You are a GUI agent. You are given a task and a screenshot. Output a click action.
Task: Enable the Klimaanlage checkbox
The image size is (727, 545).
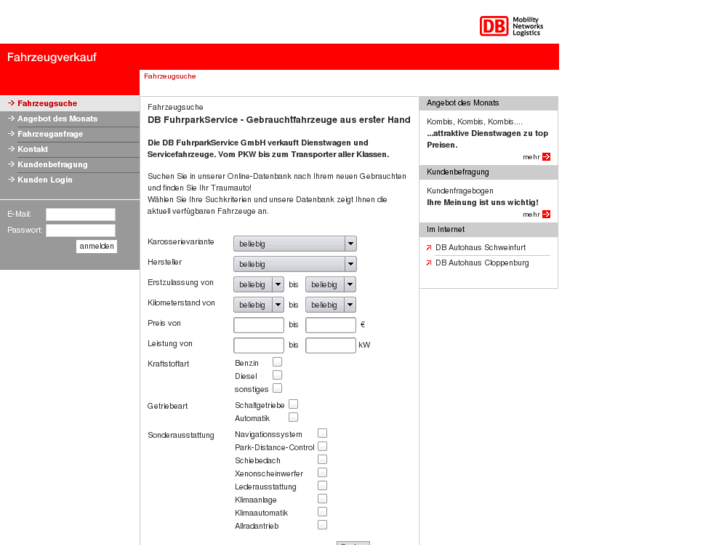(x=322, y=499)
